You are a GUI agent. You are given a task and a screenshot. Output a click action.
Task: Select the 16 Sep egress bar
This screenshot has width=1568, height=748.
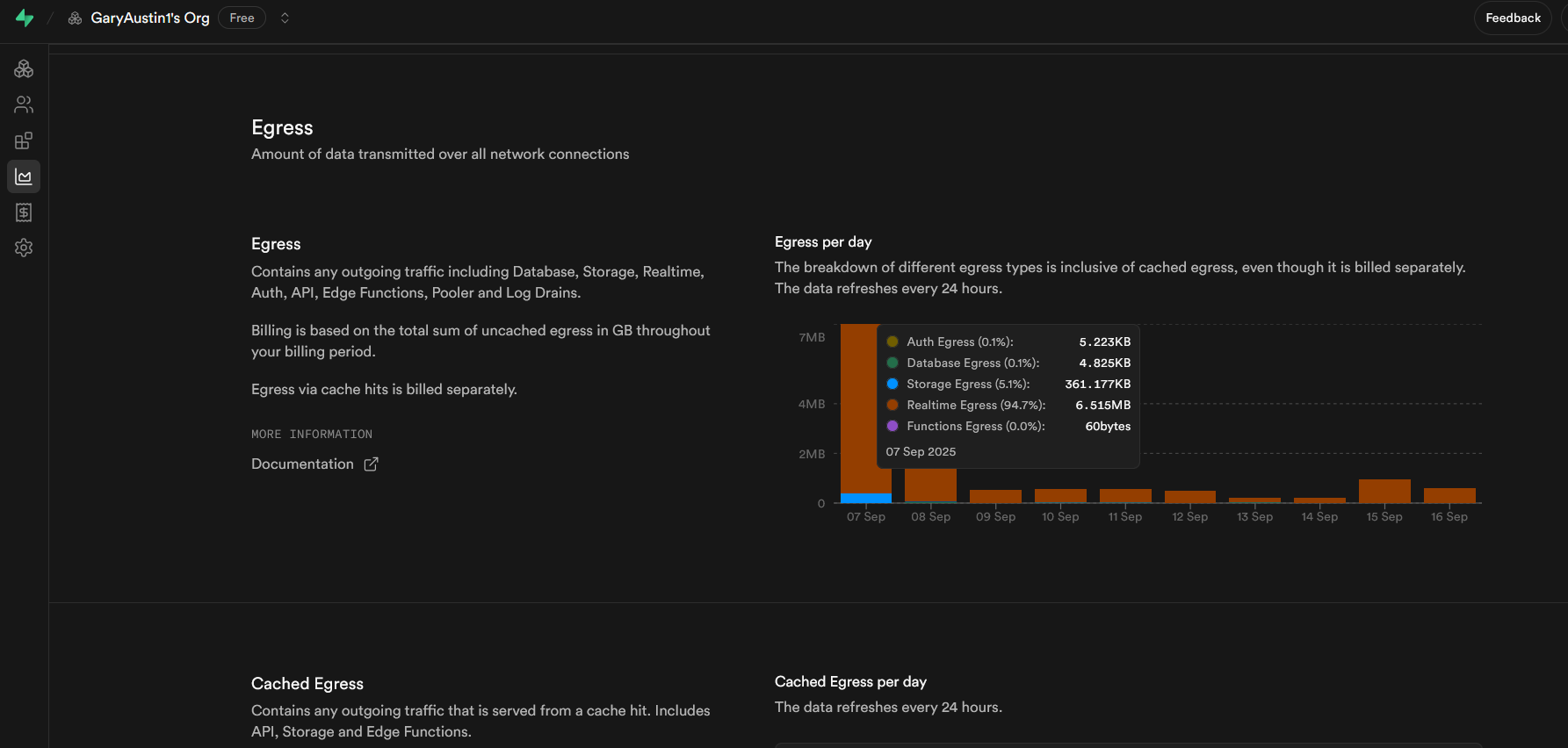1449,495
